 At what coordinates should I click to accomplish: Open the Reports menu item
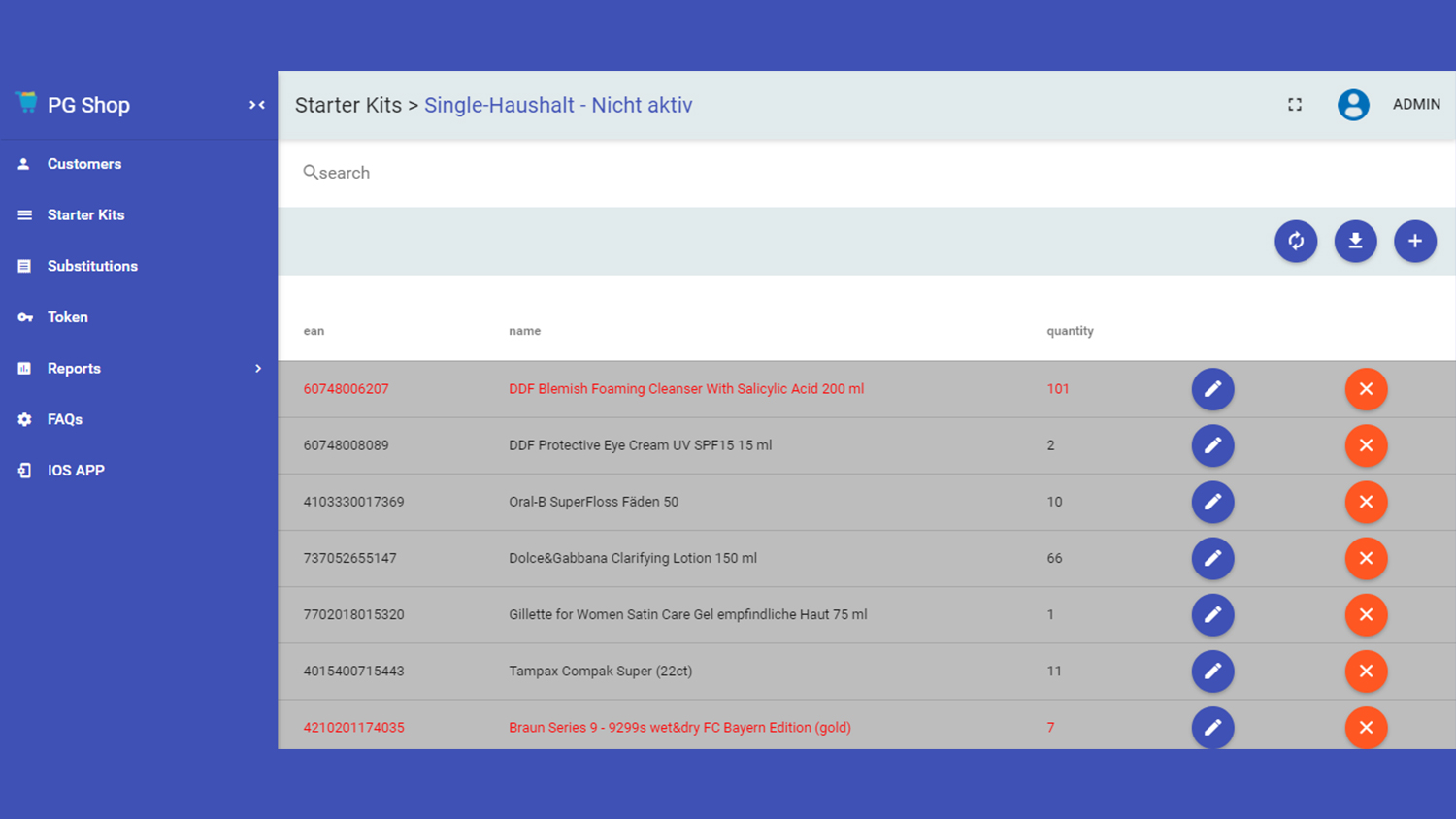[139, 369]
